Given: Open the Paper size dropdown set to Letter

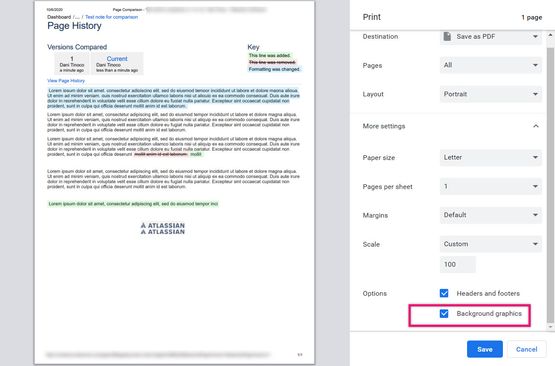Looking at the screenshot, I should coord(491,158).
